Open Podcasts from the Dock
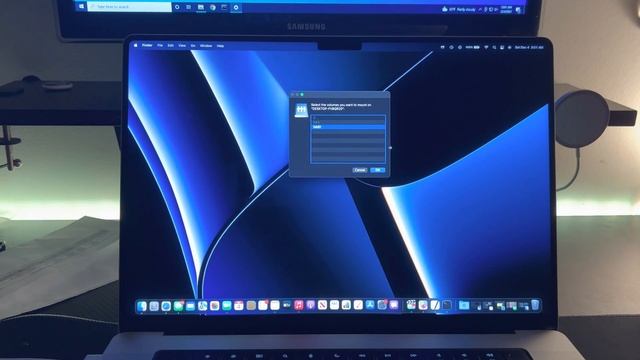This screenshot has height=360, width=640. pyautogui.click(x=311, y=306)
